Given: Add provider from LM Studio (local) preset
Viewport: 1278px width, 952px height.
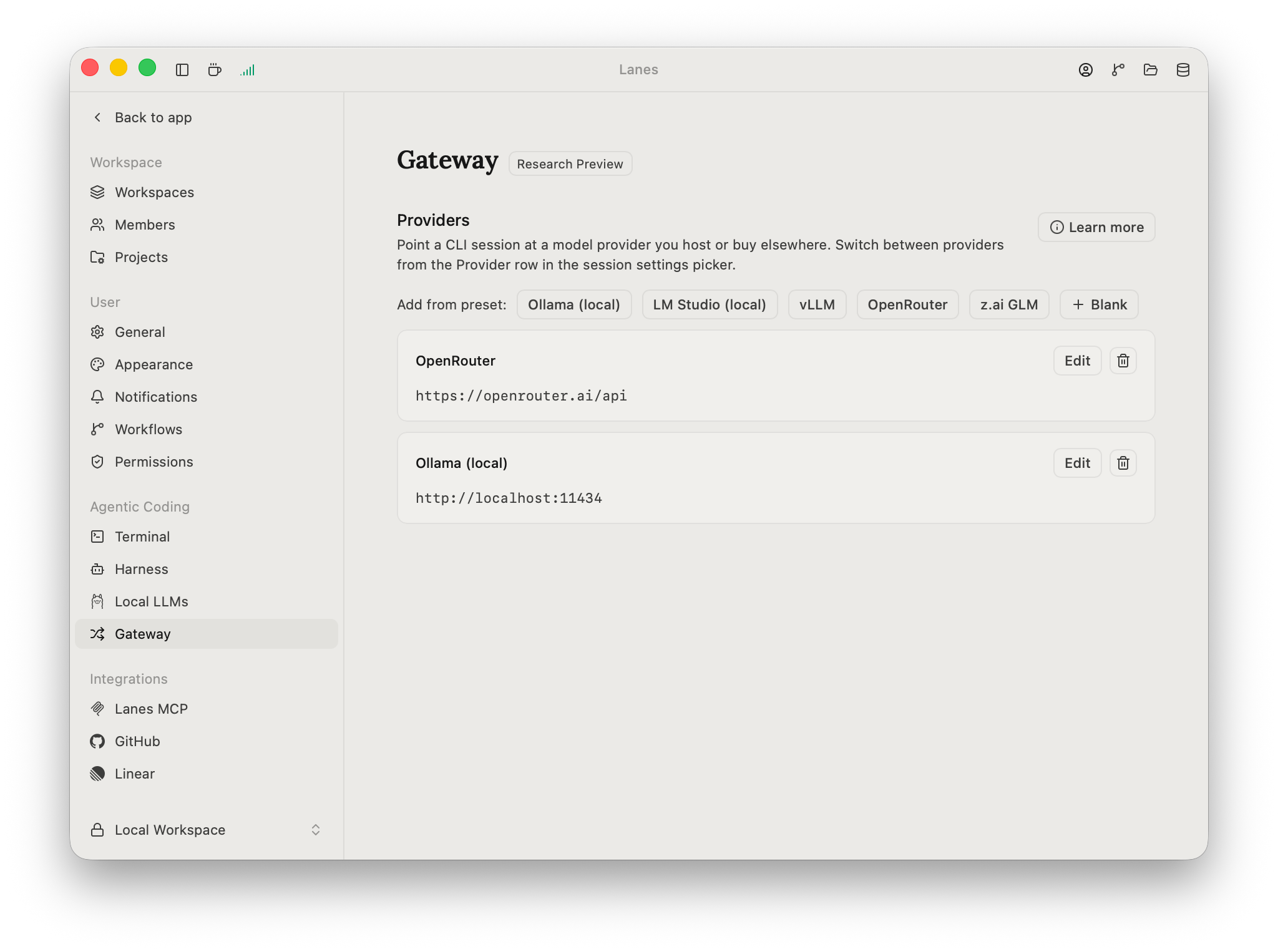Looking at the screenshot, I should pyautogui.click(x=710, y=304).
